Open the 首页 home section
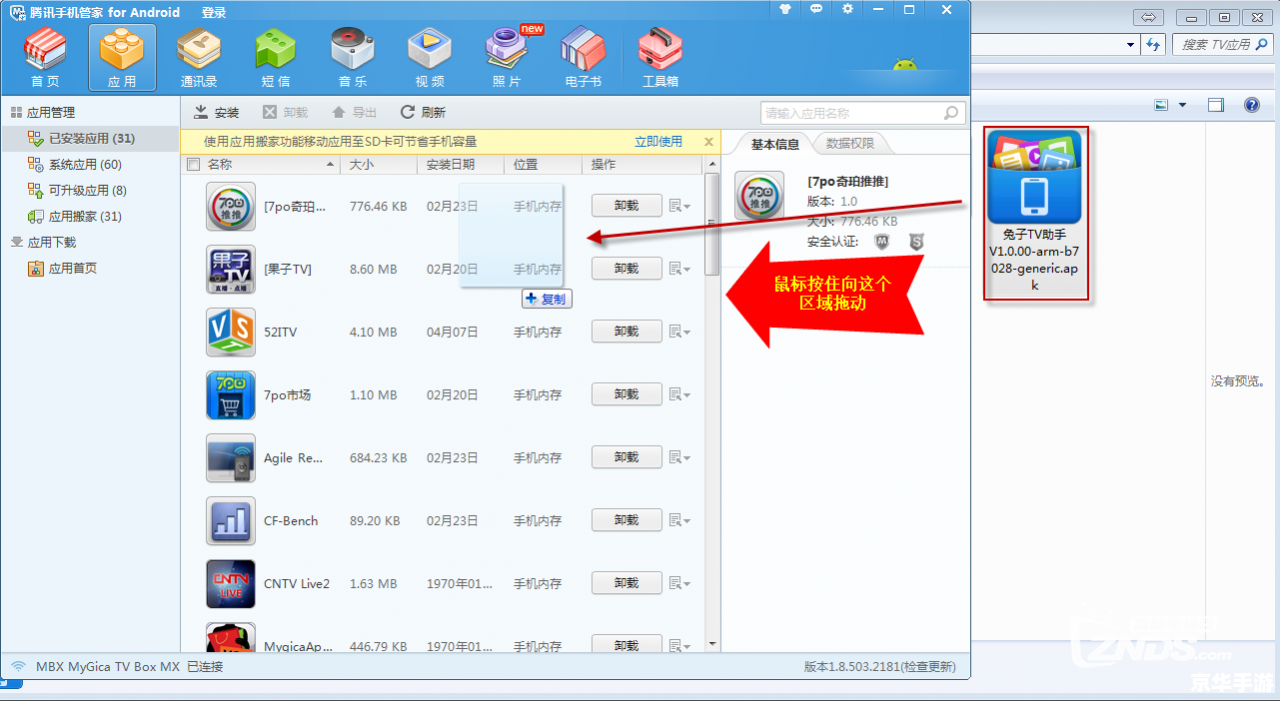 (x=45, y=58)
